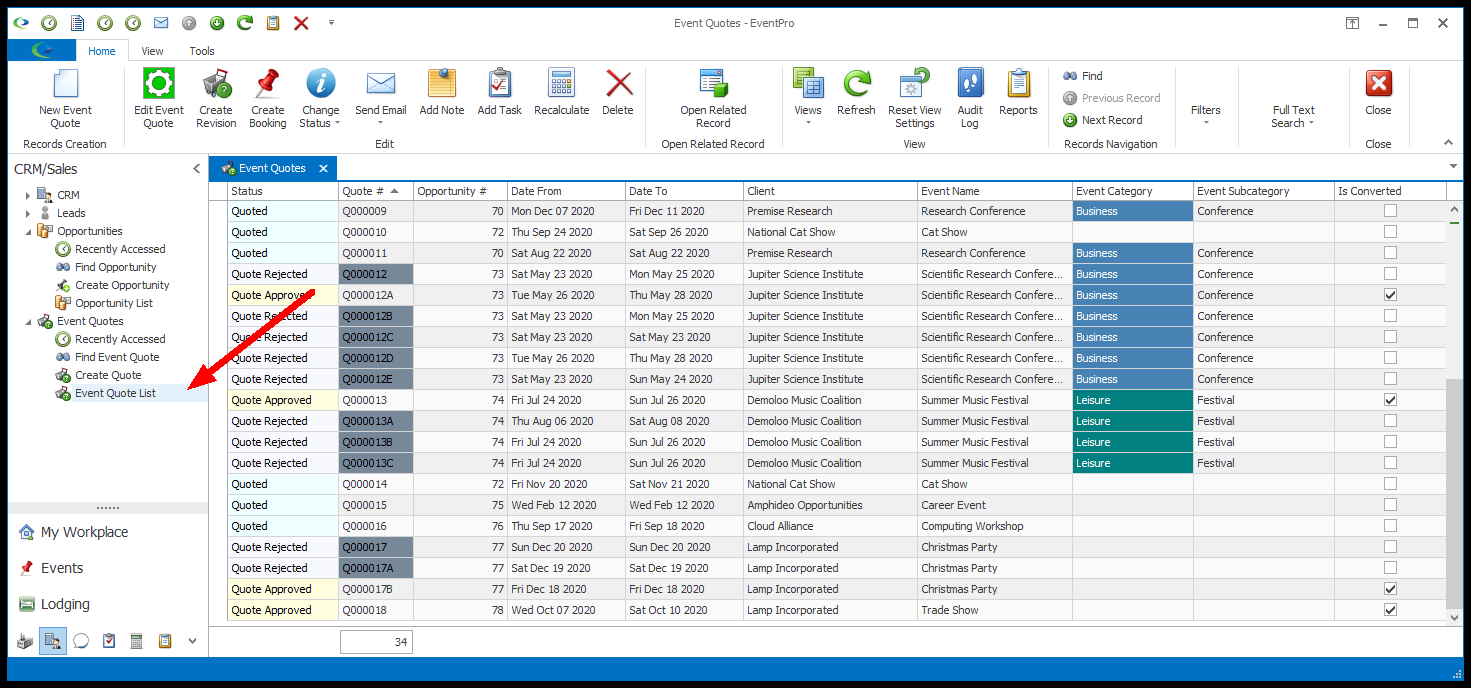The width and height of the screenshot is (1471, 688).
Task: Select the Event Quotes document tab
Action: point(273,168)
